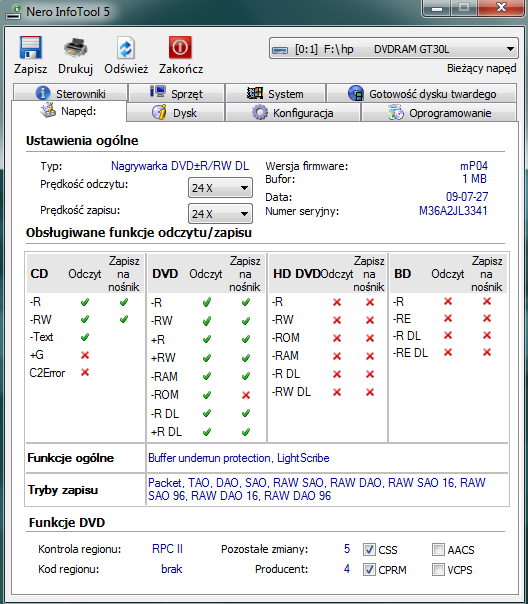Click the Bieżący napęd label
The height and width of the screenshot is (604, 528).
coord(481,68)
